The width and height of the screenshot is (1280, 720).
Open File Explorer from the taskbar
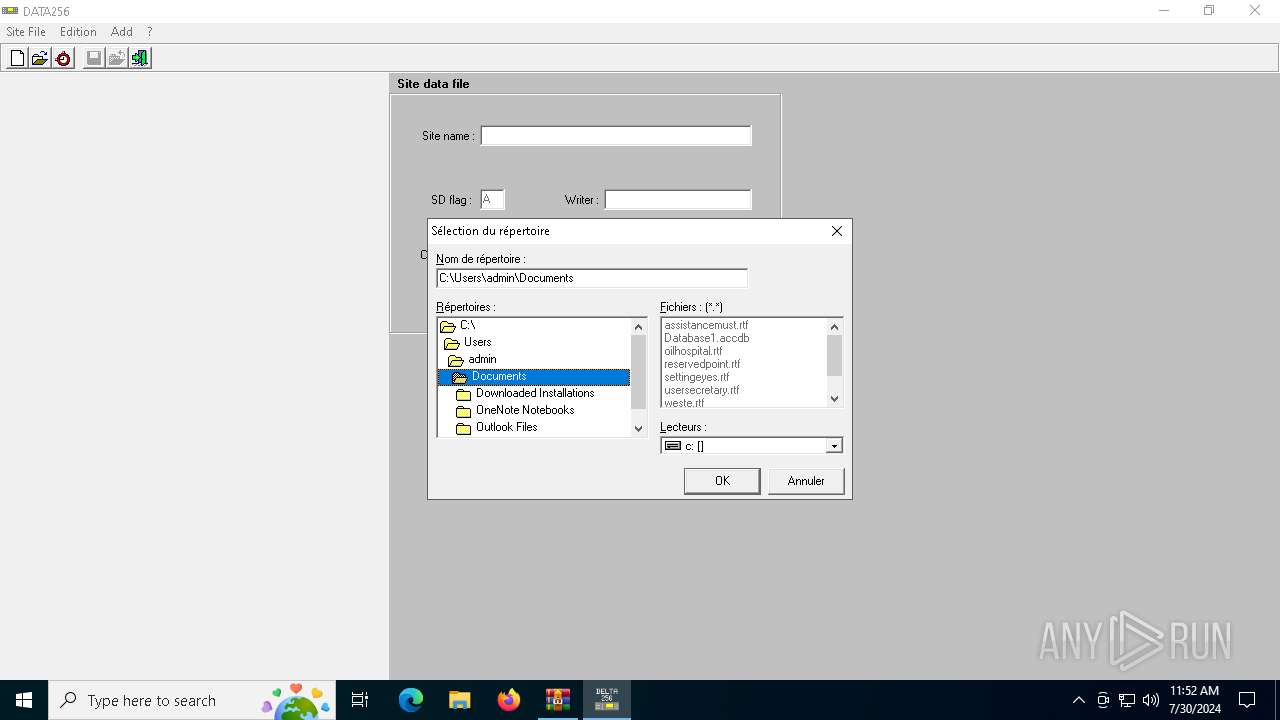[460, 700]
